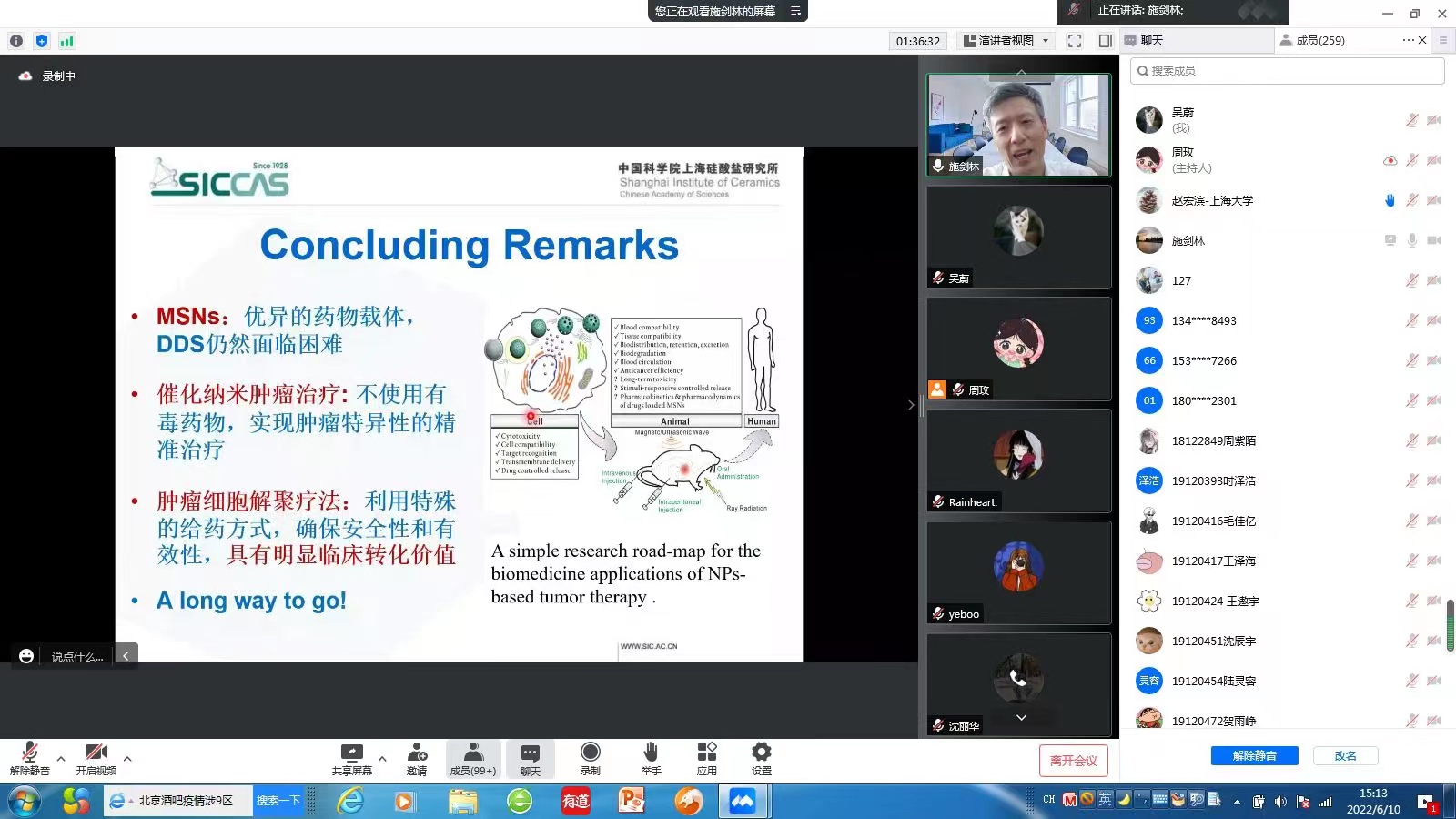Image resolution: width=1456 pixels, height=819 pixels.
Task: Toggle the 成员(99+) members panel
Action: point(473,758)
